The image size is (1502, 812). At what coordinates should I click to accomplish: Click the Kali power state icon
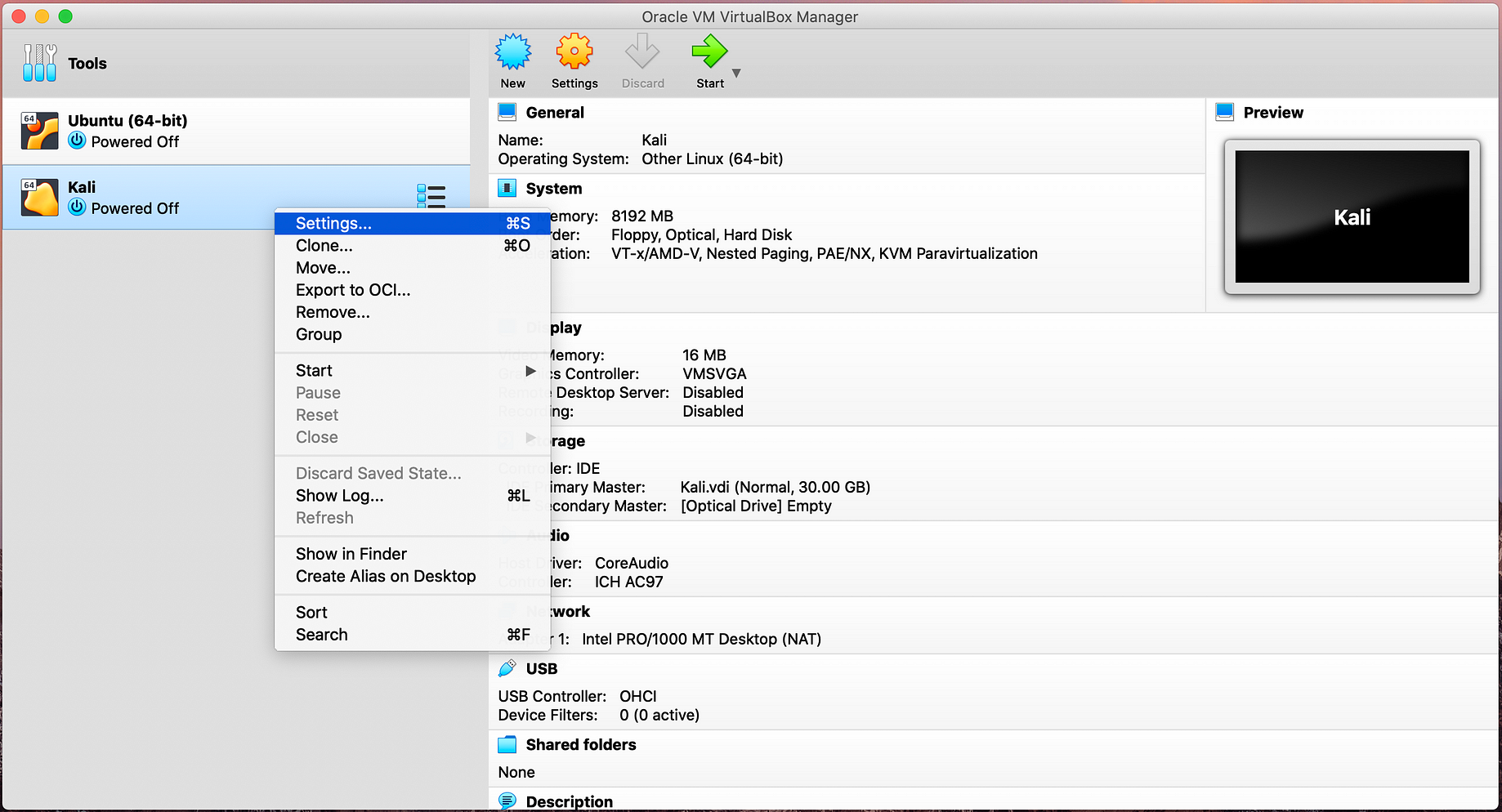click(x=77, y=207)
